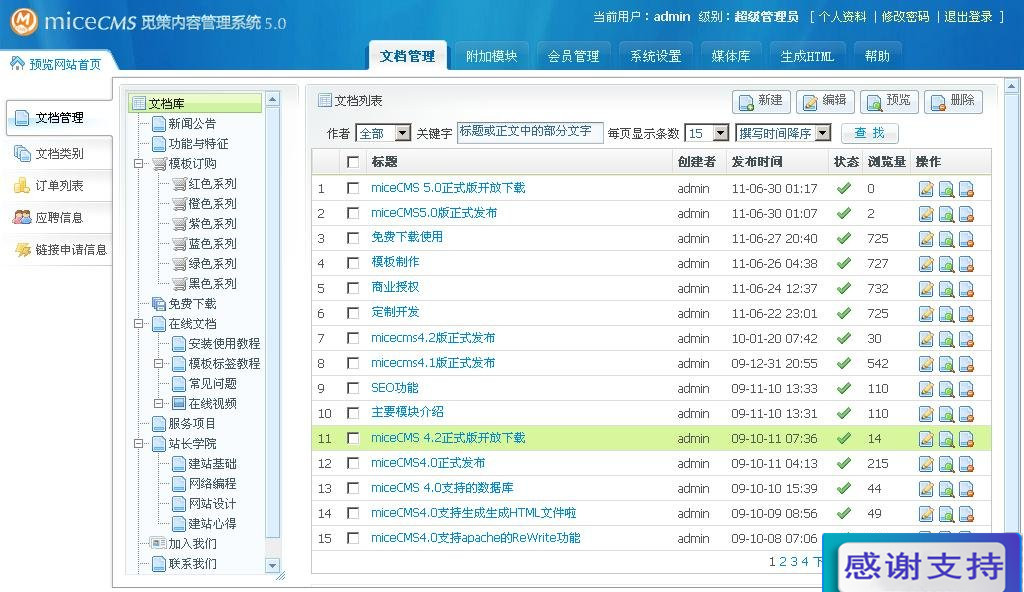Open 应聘信息 from the left sidebar
Image resolution: width=1024 pixels, height=592 pixels.
pos(59,218)
